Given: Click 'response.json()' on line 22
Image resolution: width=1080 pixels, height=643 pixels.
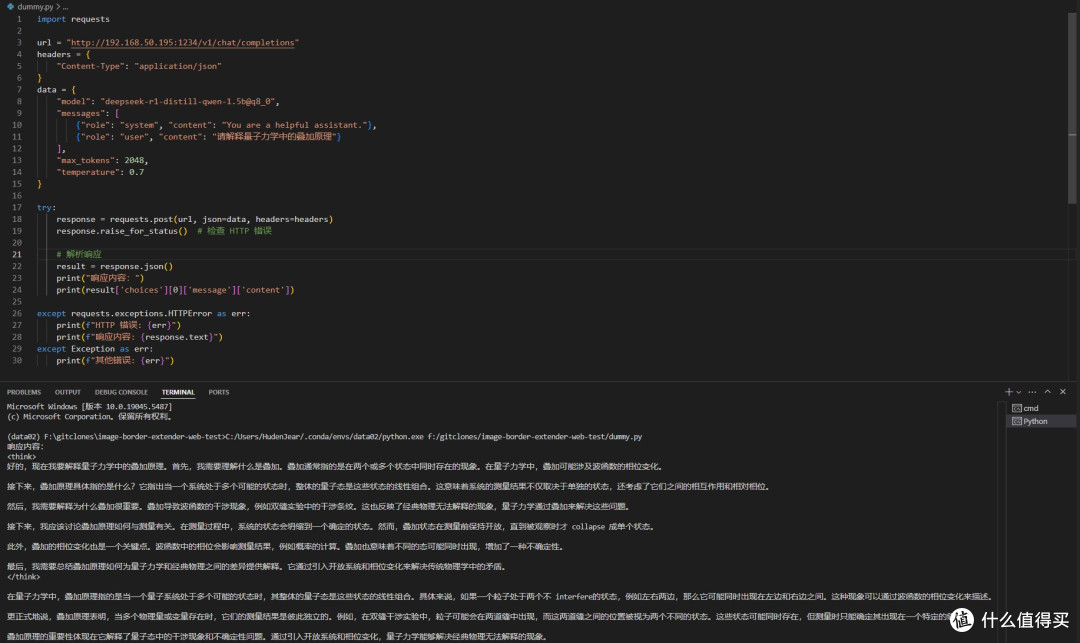Looking at the screenshot, I should coord(136,266).
